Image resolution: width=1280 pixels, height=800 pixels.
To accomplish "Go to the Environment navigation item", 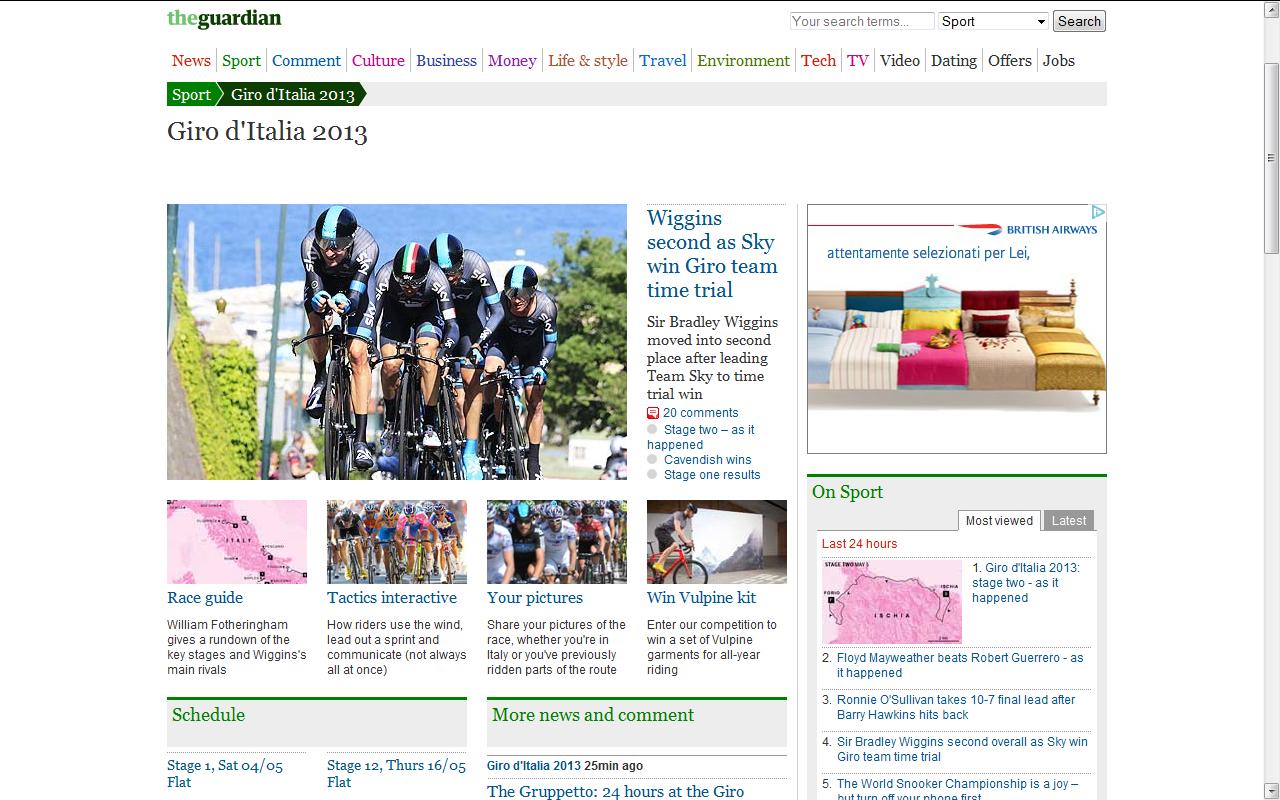I will tap(743, 60).
